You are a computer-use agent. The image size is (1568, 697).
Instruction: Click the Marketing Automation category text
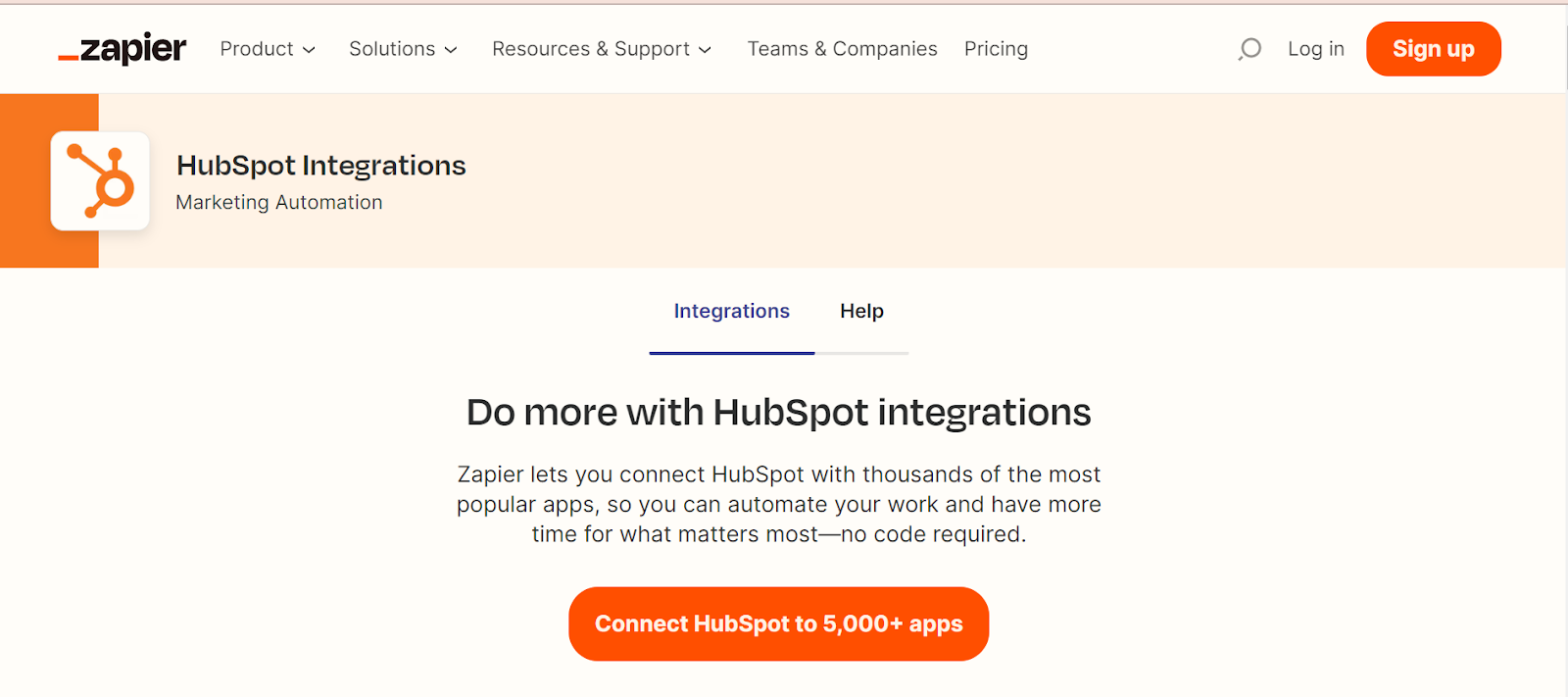tap(279, 202)
